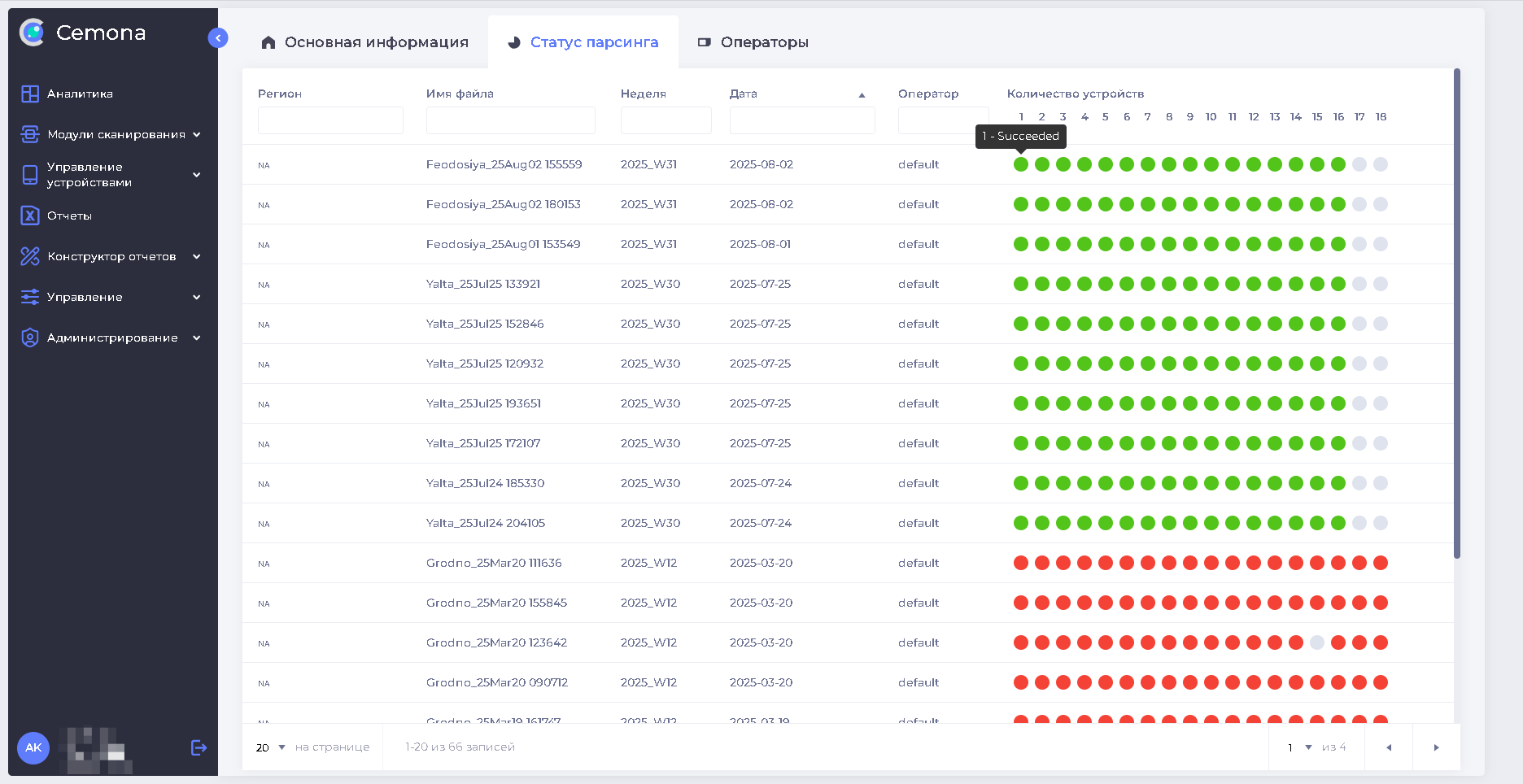This screenshot has width=1523, height=784.
Task: Switch to the Операторы tab
Action: click(753, 42)
